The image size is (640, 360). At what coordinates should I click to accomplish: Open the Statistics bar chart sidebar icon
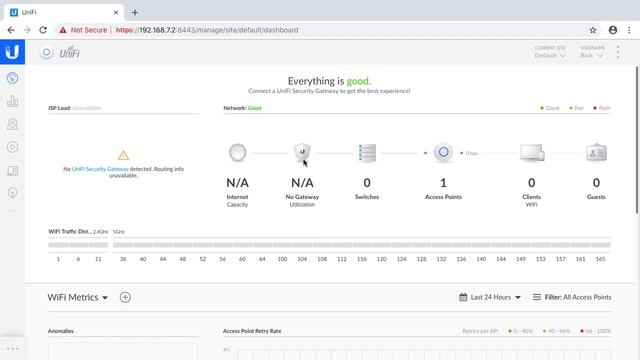[12, 101]
